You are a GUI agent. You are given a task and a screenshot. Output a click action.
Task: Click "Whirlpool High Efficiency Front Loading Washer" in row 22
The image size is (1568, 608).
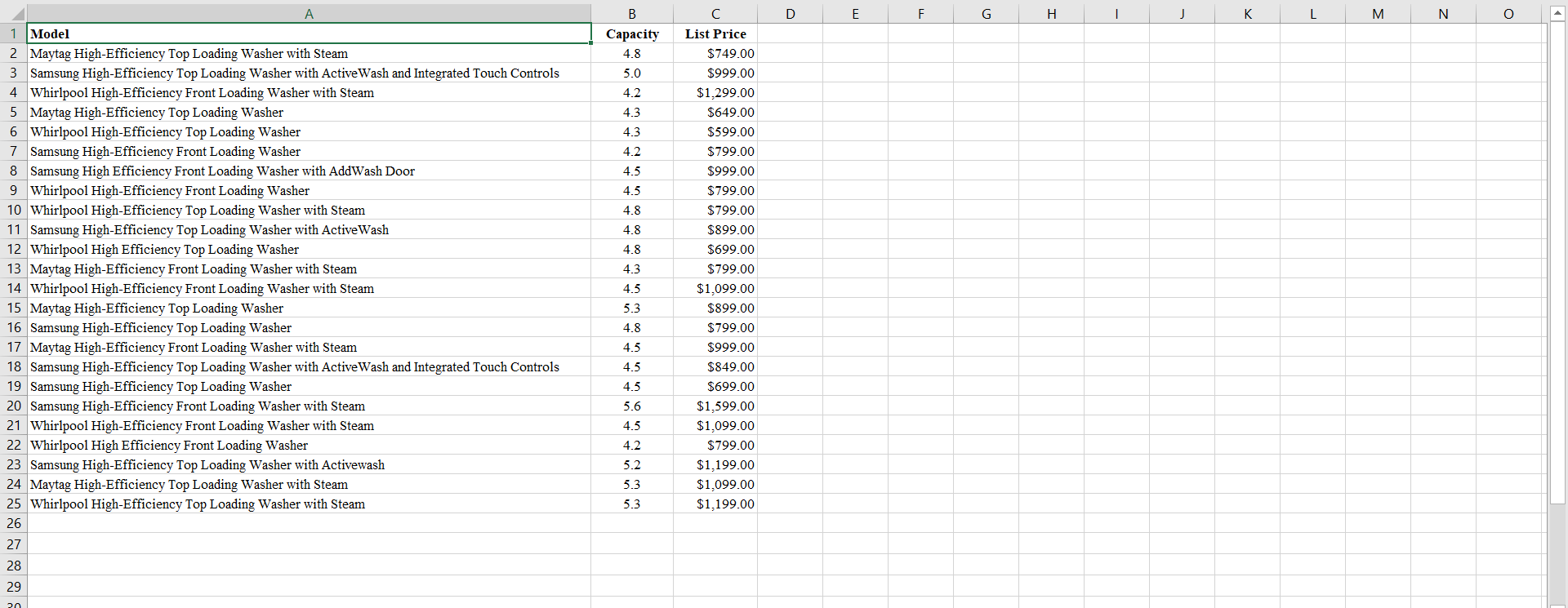coord(309,445)
